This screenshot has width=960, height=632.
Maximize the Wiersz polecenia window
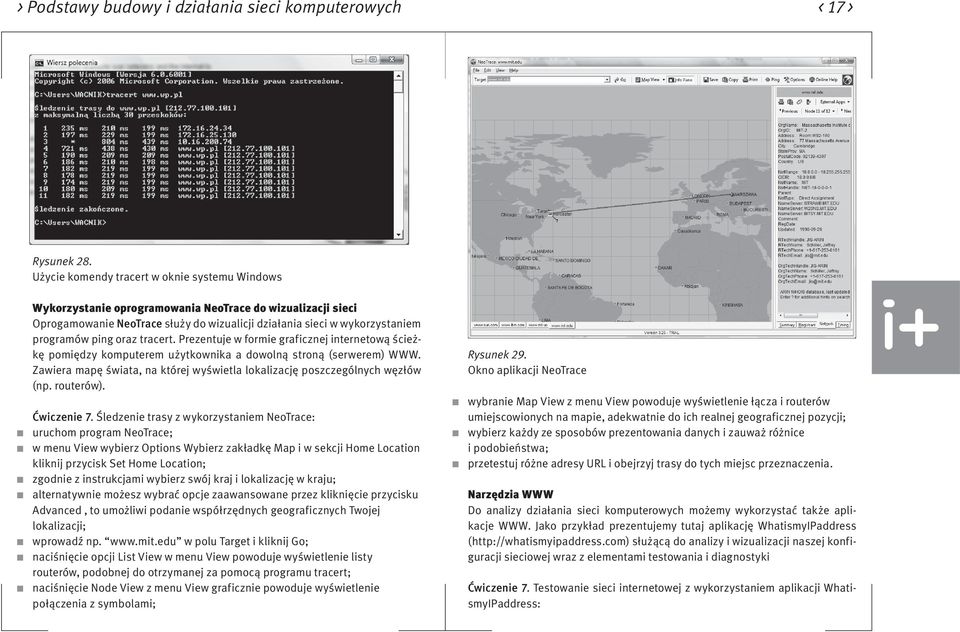(373, 60)
